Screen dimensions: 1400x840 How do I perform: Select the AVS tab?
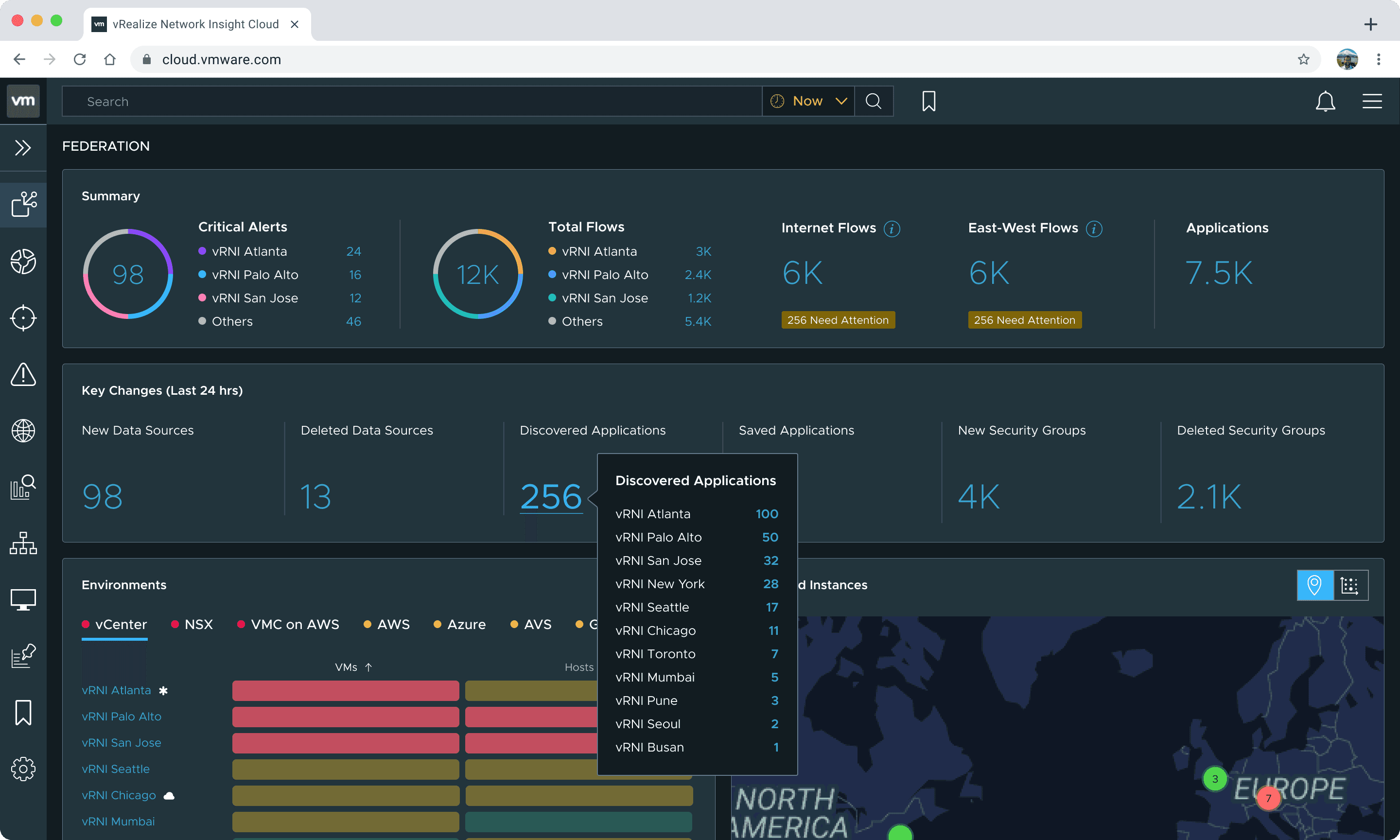(x=531, y=624)
